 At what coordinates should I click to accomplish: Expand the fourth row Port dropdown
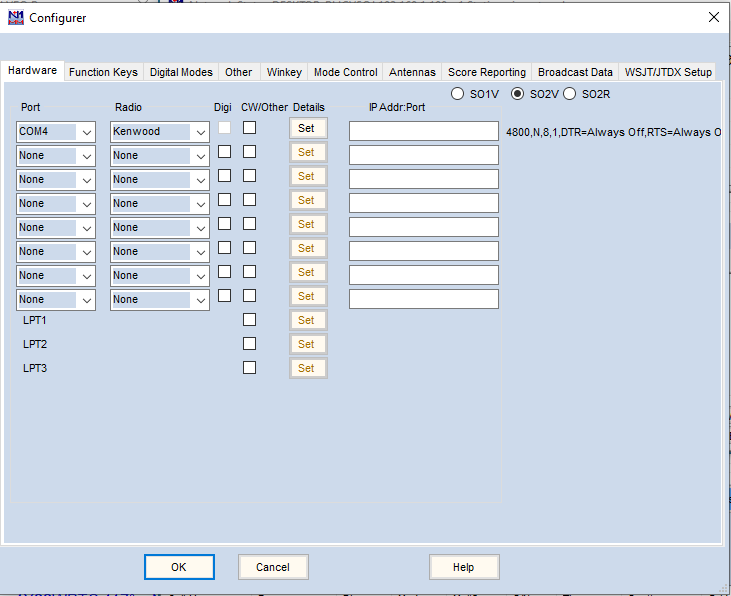[x=86, y=204]
